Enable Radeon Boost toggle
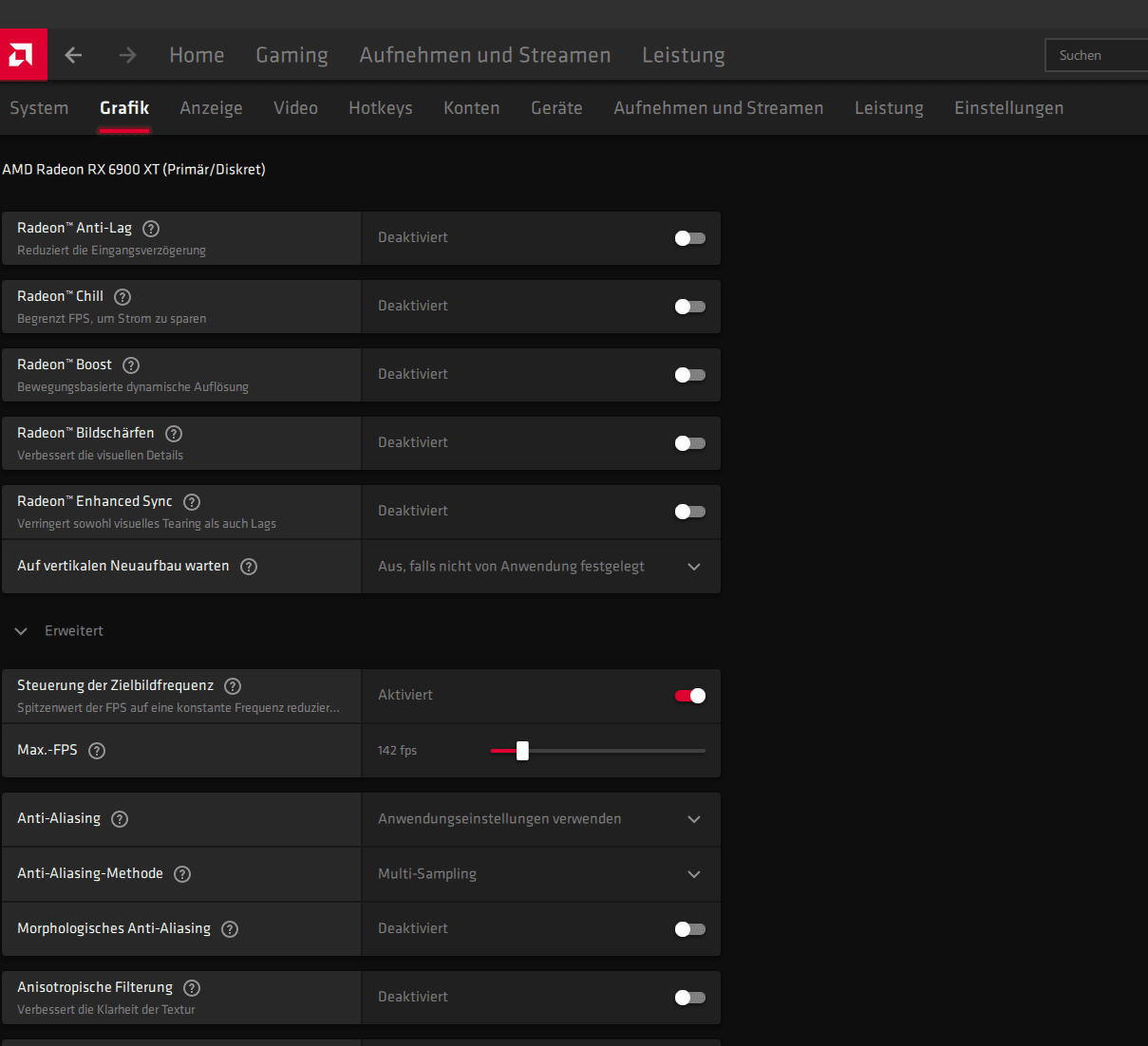The image size is (1148, 1046). tap(690, 375)
